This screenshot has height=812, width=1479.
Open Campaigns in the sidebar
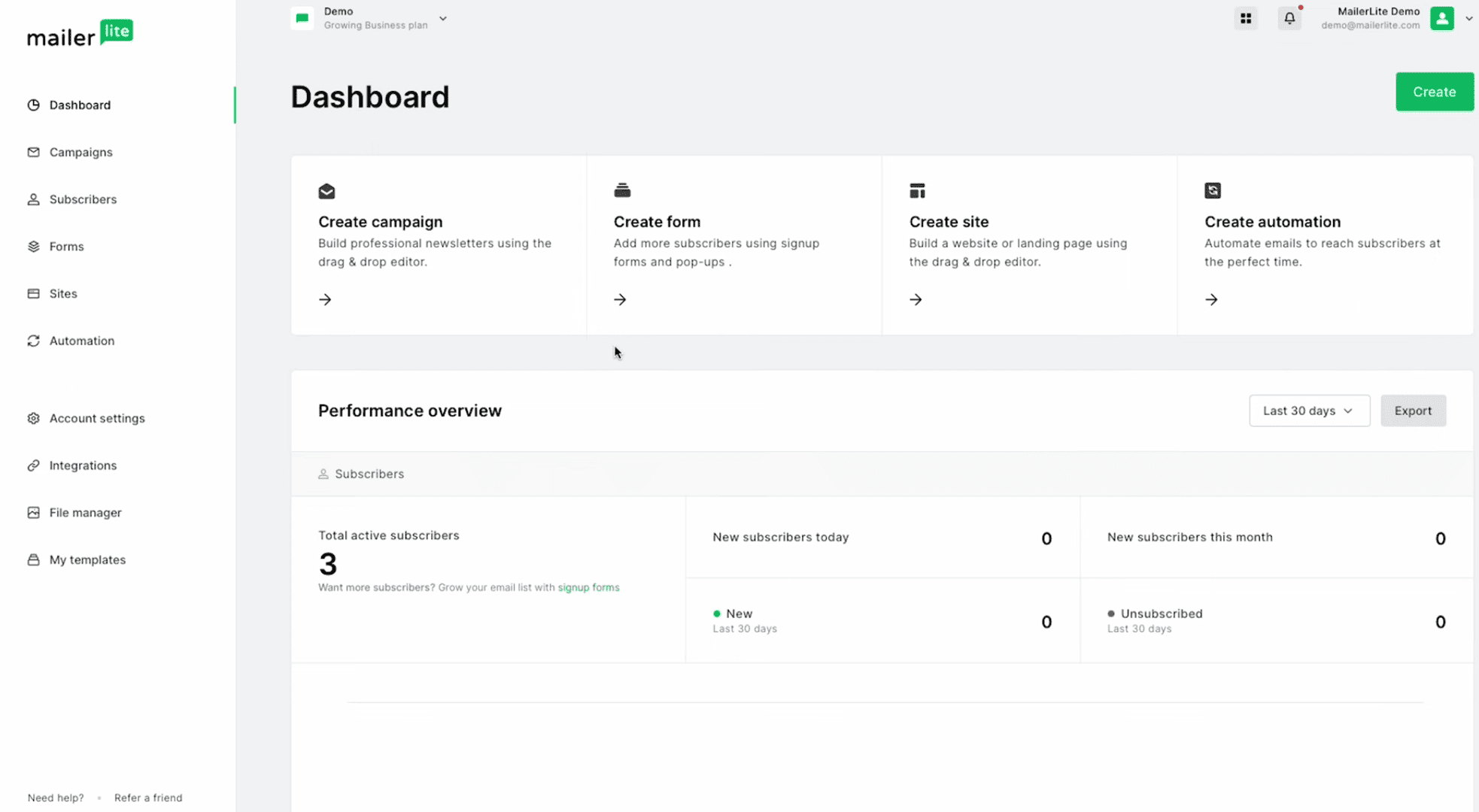click(80, 152)
